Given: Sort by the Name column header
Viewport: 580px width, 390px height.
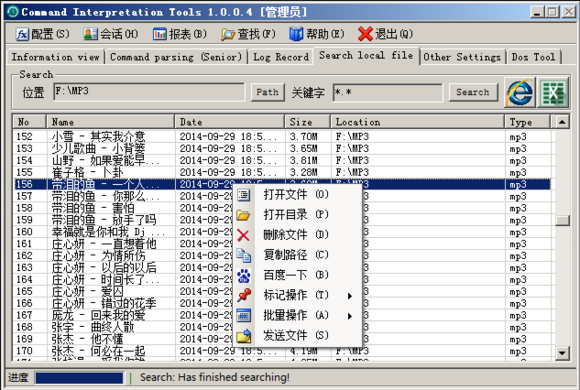Looking at the screenshot, I should [110, 122].
